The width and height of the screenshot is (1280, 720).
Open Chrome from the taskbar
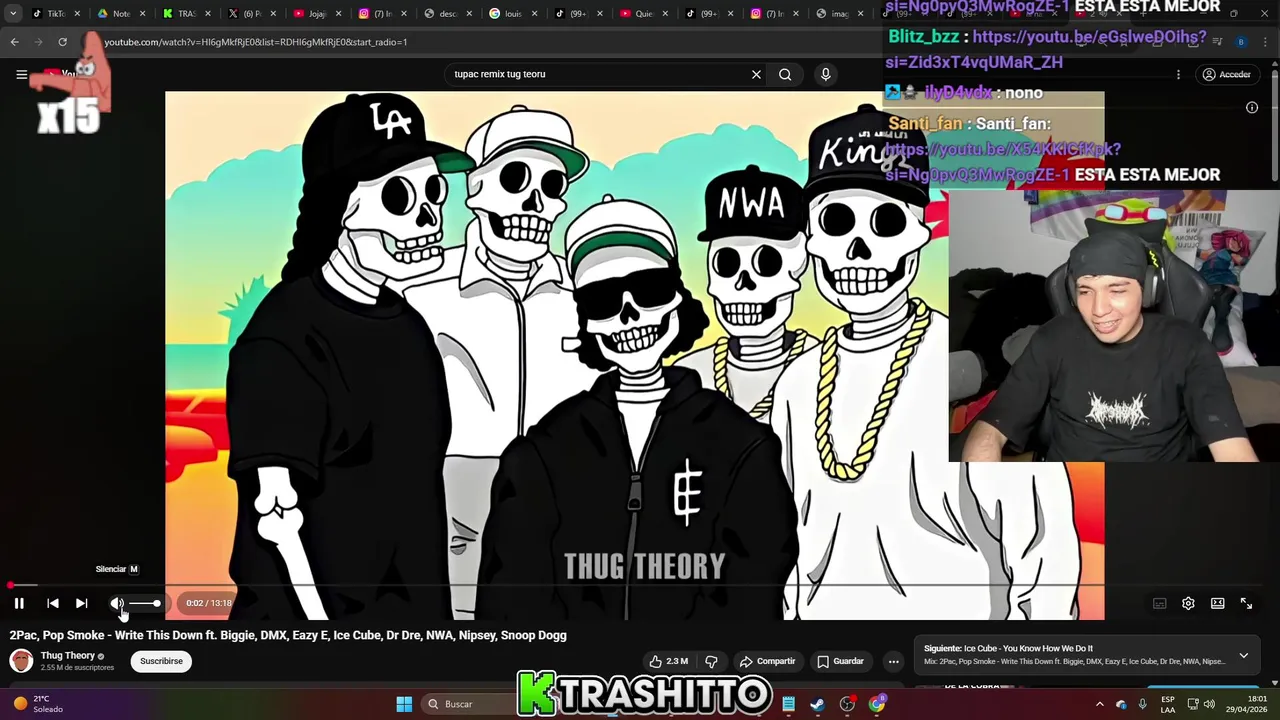click(877, 704)
